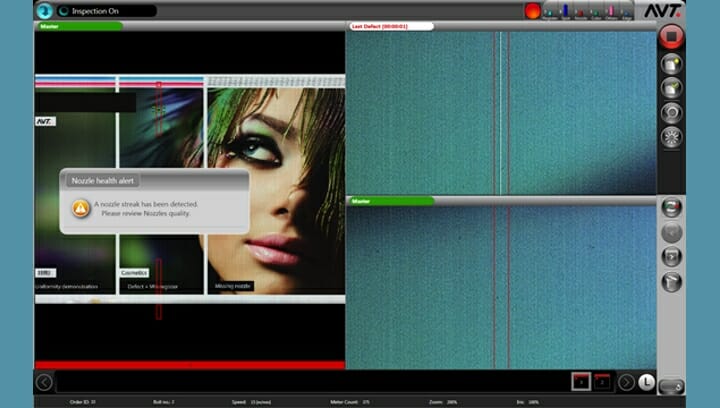Click the circular ring icon in right sidebar
Screen dimensions: 720x408
pyautogui.click(x=671, y=113)
